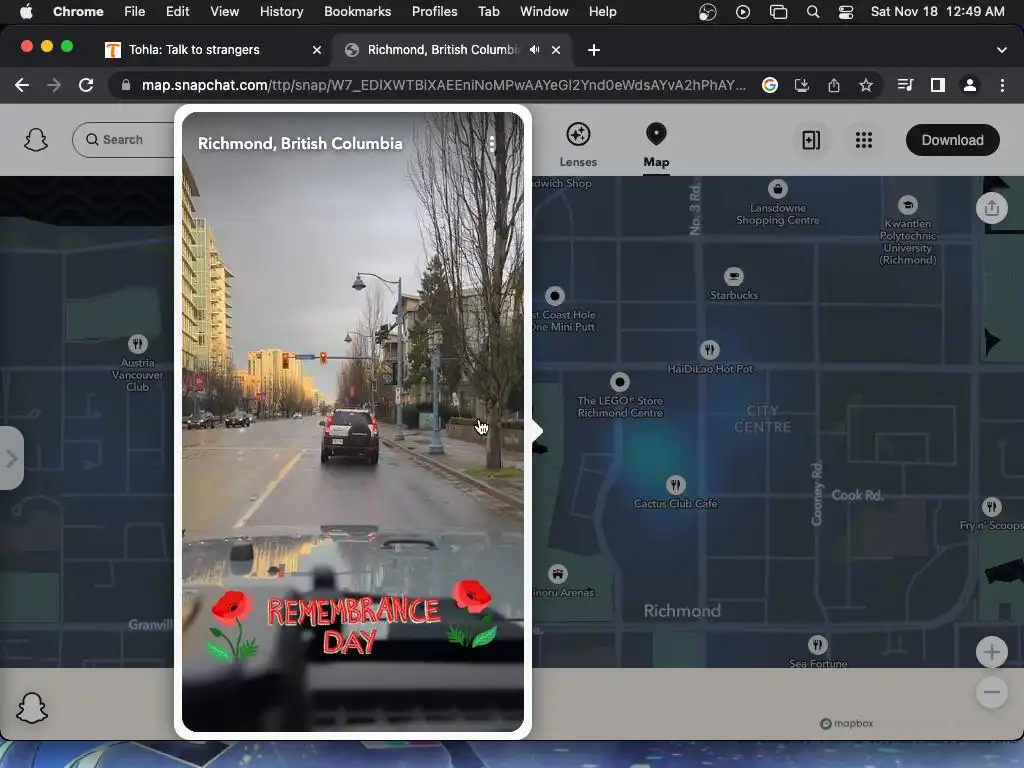Open the Lenses tab
This screenshot has height=768, width=1024.
(x=578, y=145)
